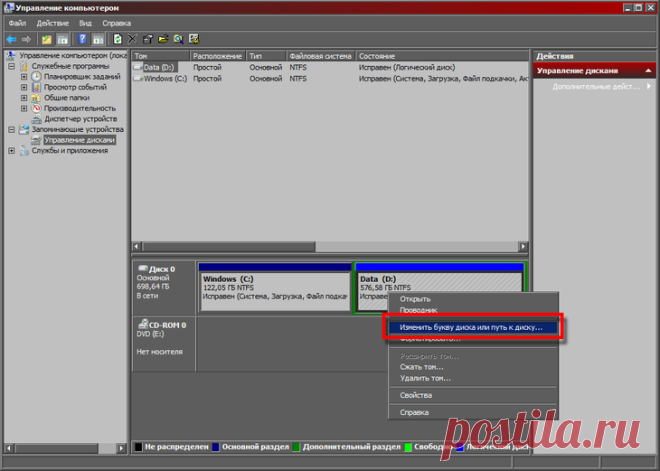The height and width of the screenshot is (471, 660).
Task: Click Дополнительные действия in Actions pane
Action: coord(596,87)
